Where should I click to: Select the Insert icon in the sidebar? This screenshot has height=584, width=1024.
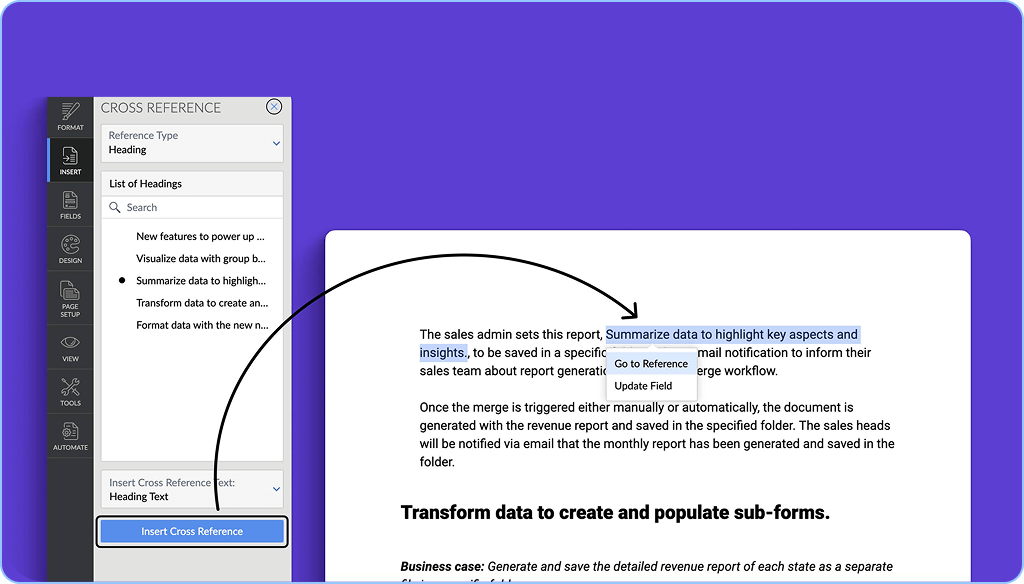point(70,160)
